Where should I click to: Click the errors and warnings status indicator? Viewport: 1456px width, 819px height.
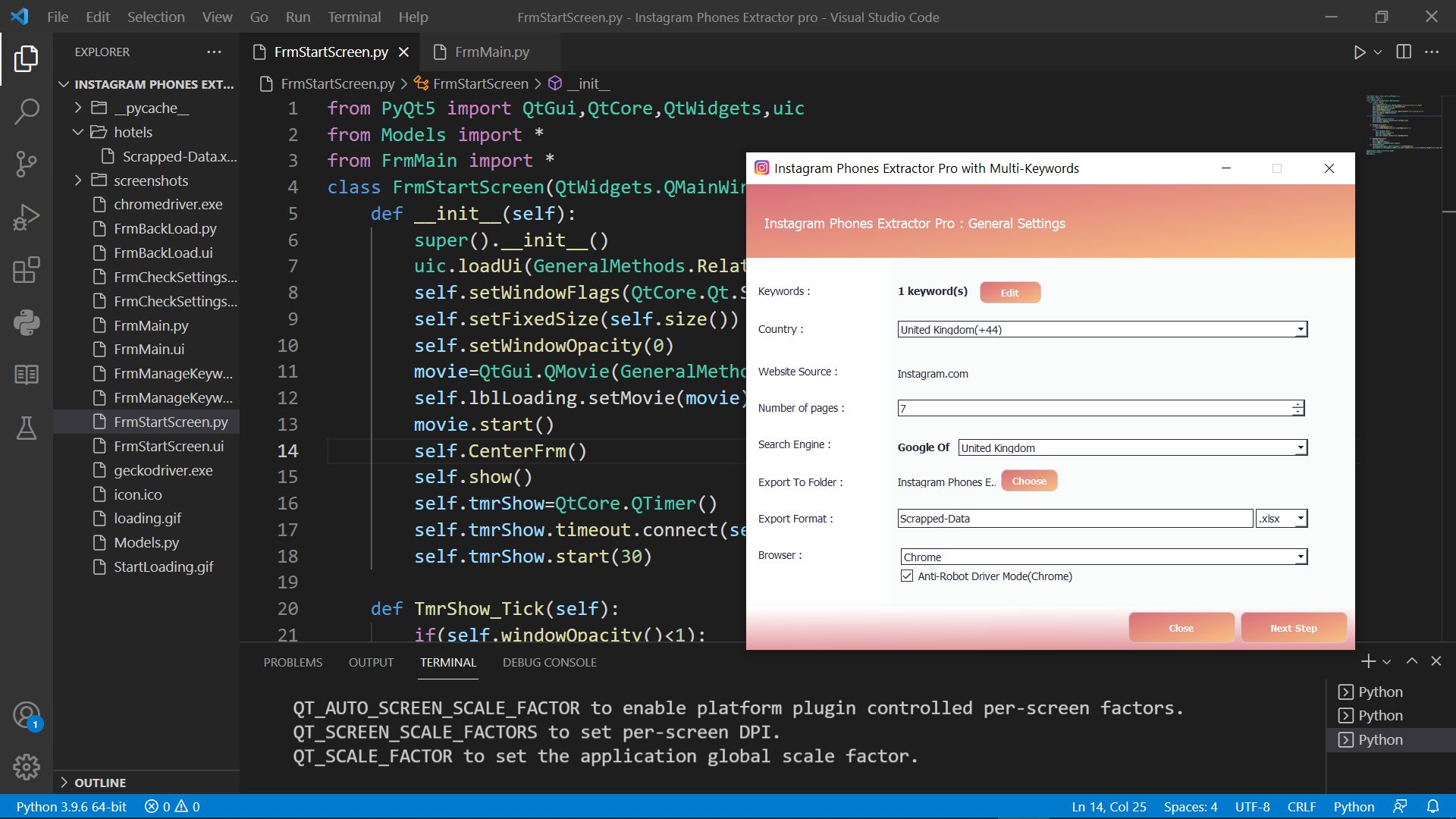[x=172, y=807]
